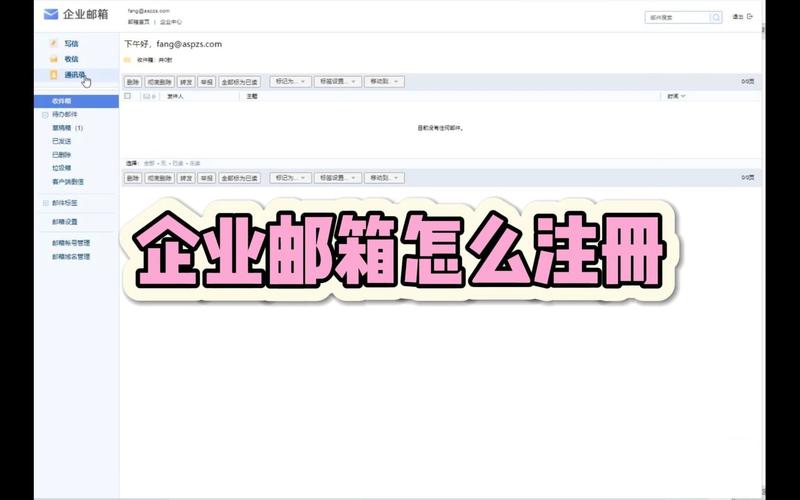Sort by the 时间 column header
800x500 pixels.
point(676,96)
